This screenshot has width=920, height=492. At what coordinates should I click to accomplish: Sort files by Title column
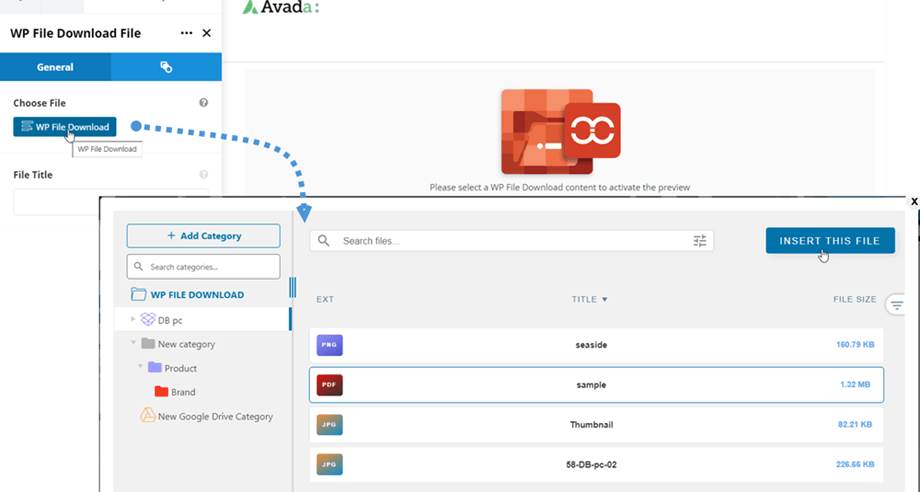[589, 299]
